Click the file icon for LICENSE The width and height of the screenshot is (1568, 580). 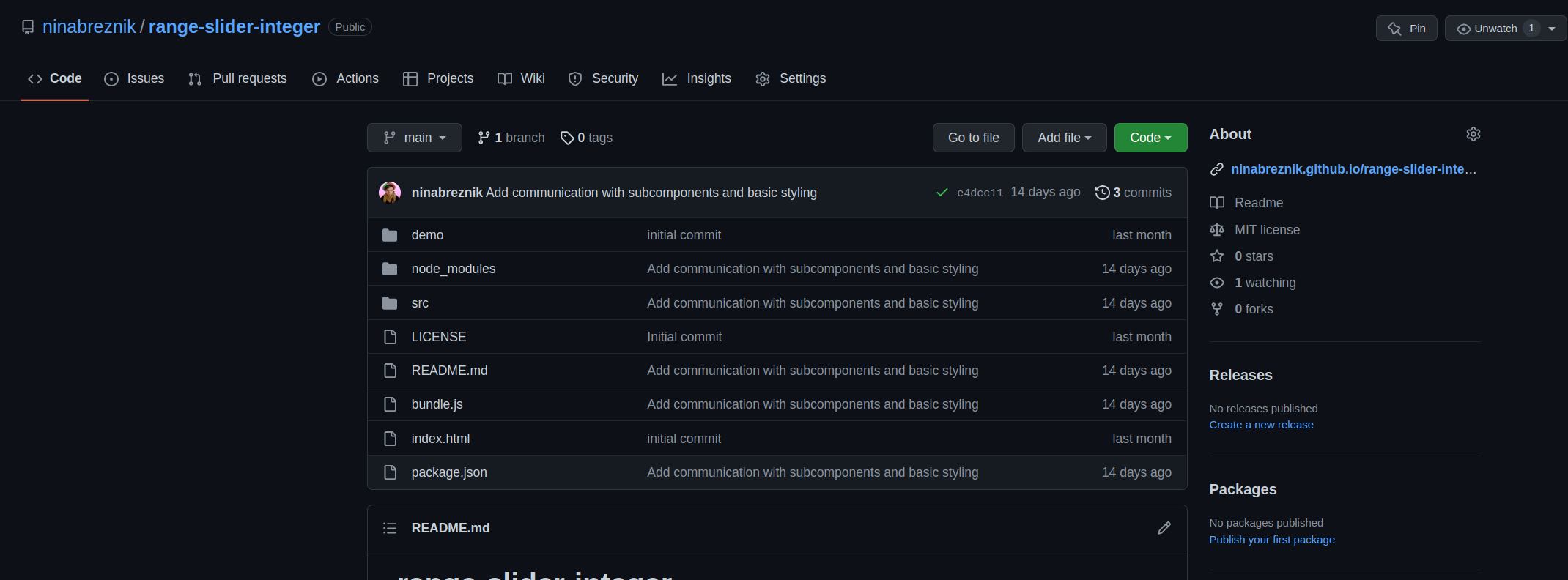390,337
